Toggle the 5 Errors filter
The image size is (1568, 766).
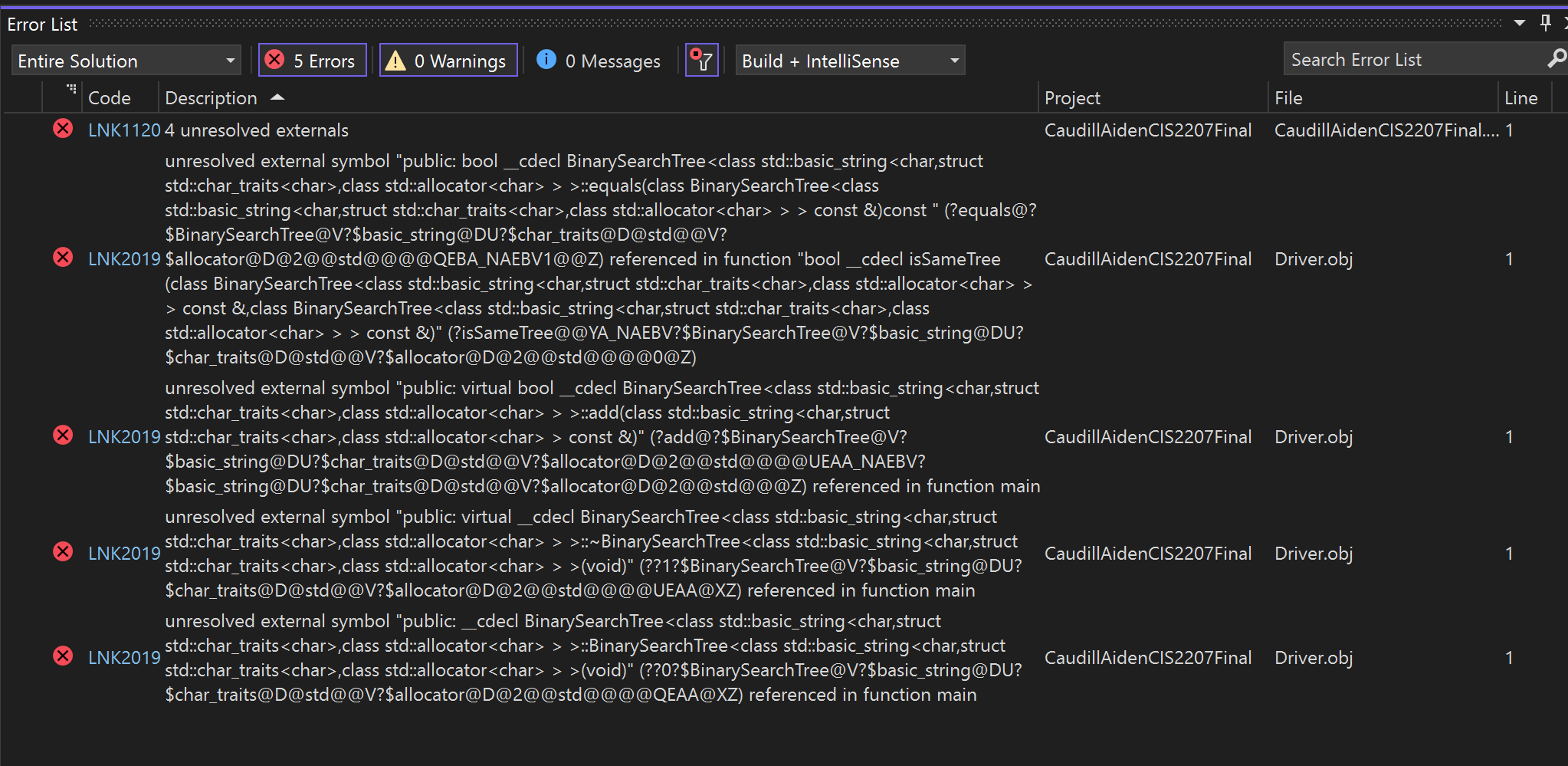coord(313,60)
